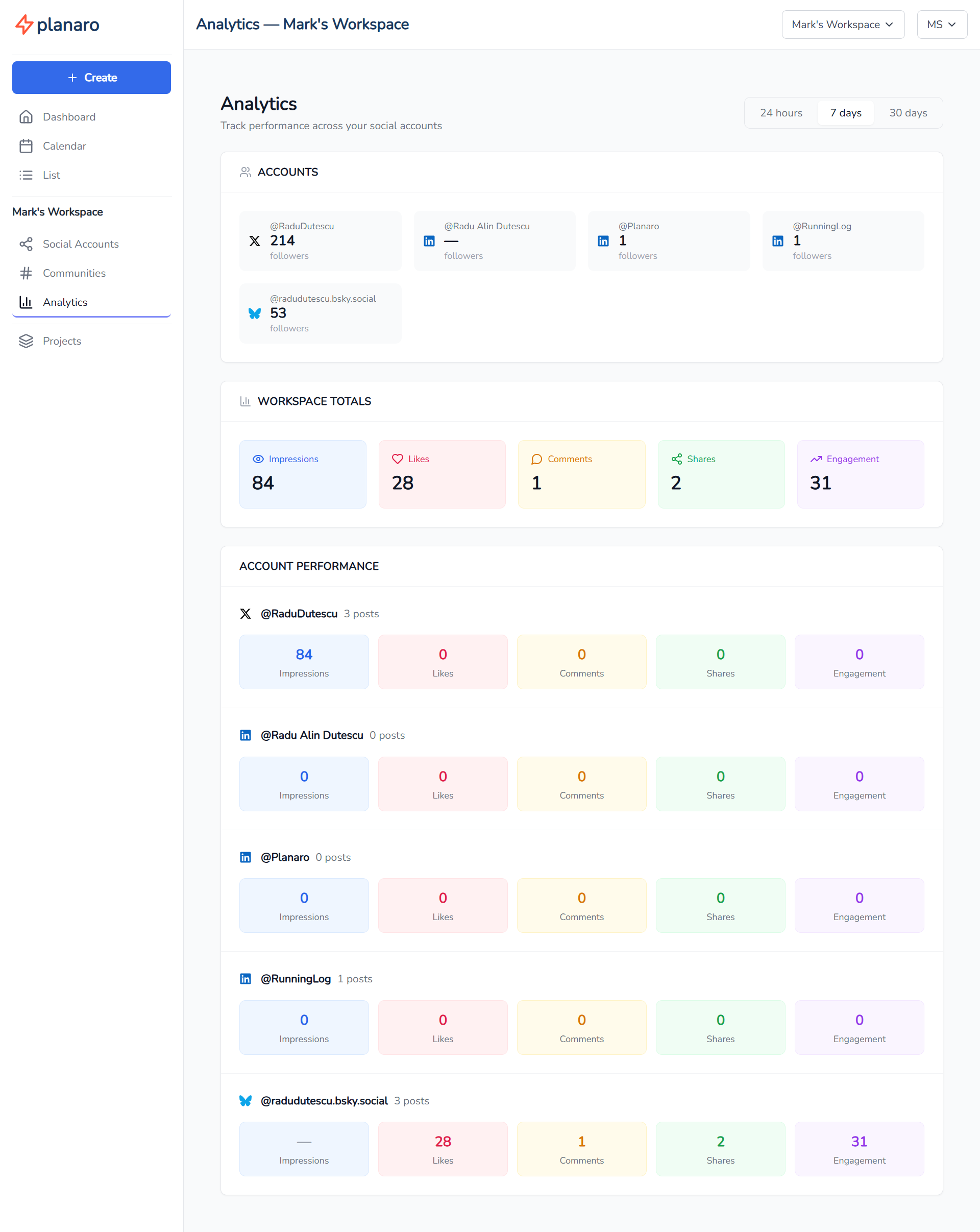The height and width of the screenshot is (1232, 980).
Task: Open Analytics in the sidebar
Action: [91, 302]
